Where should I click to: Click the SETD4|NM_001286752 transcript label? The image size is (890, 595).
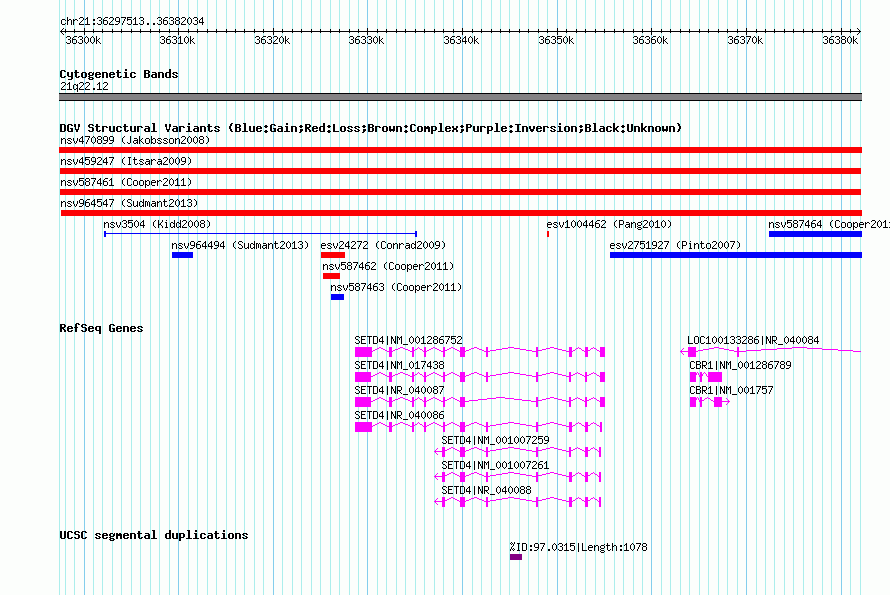(409, 340)
